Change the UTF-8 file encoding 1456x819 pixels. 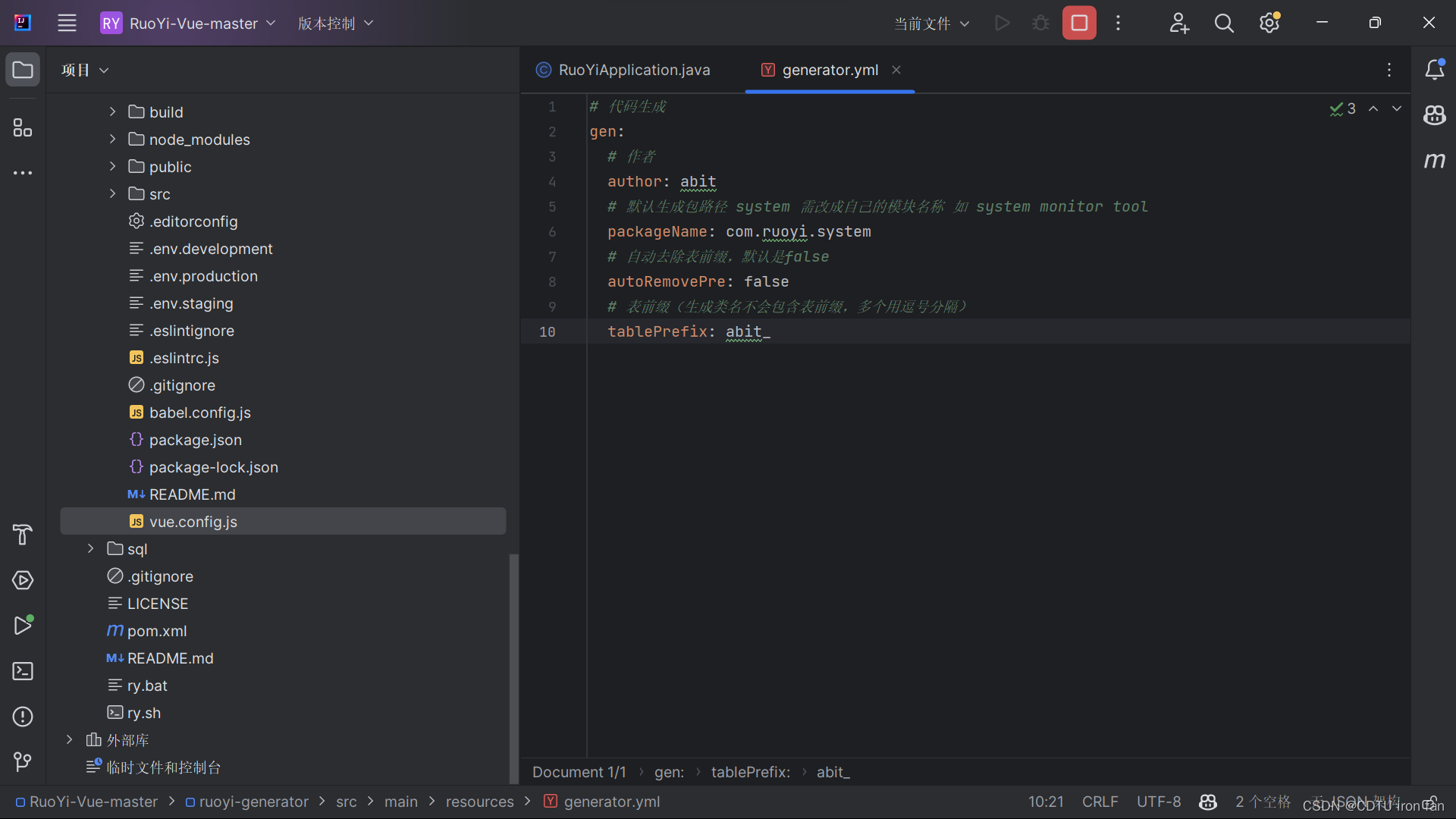1159,802
